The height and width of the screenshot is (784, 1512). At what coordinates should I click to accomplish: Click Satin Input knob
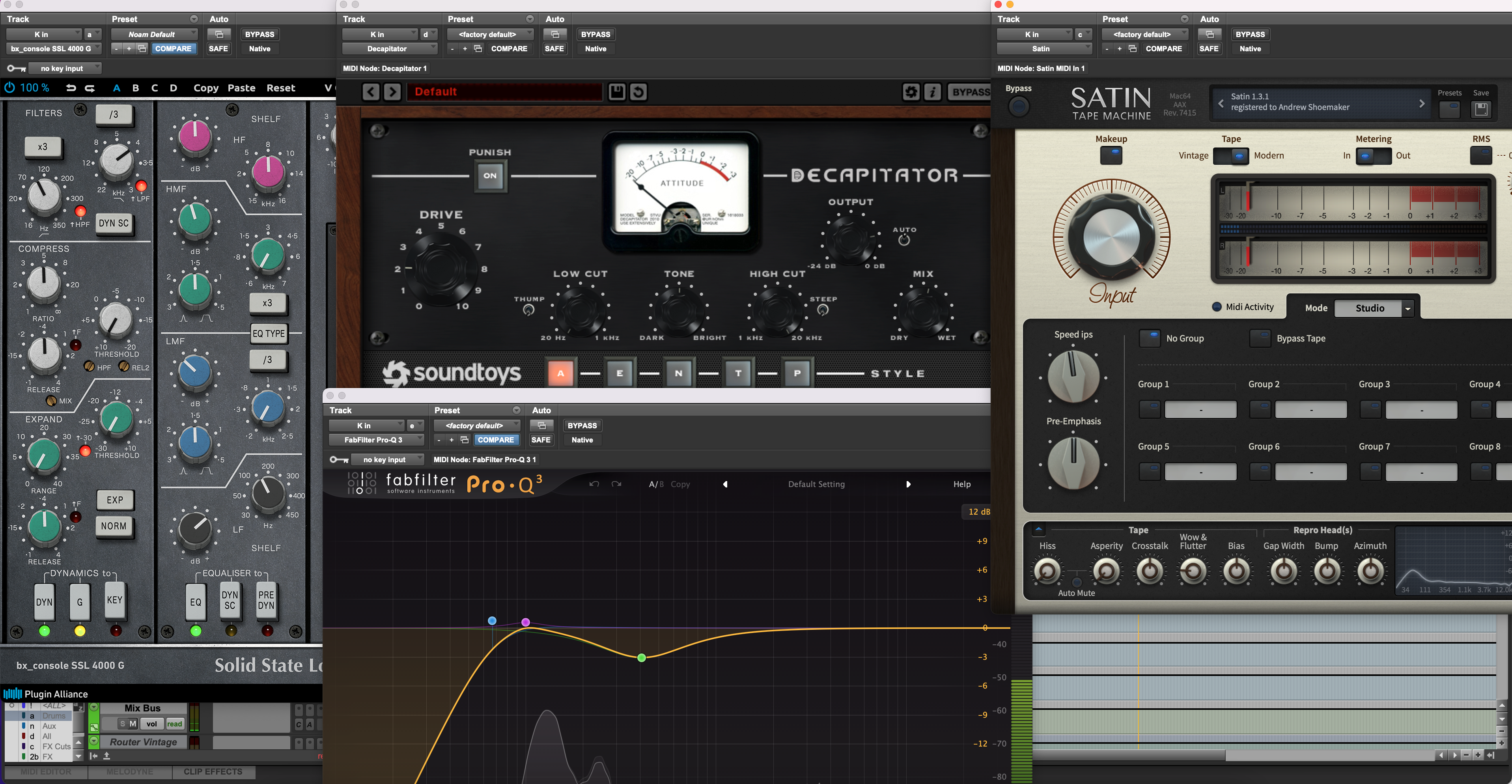click(1111, 237)
